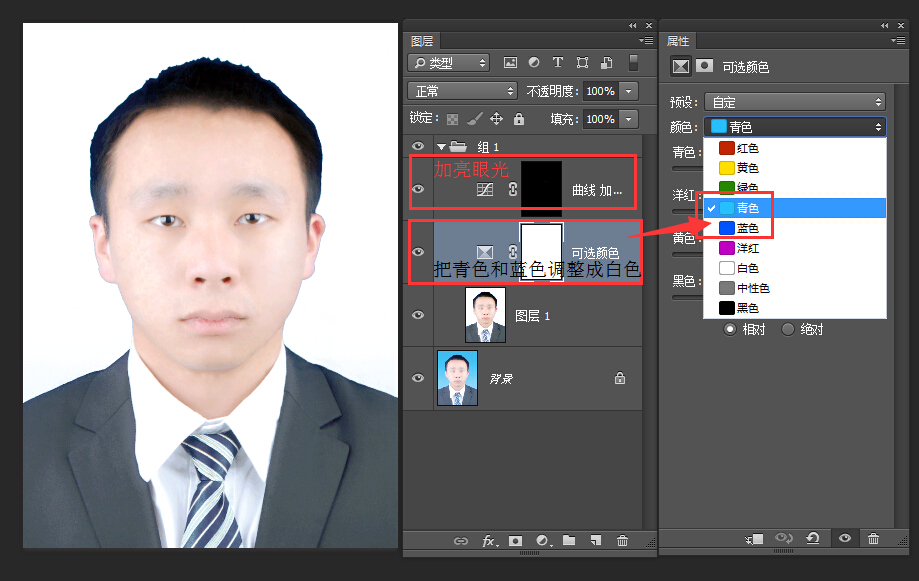Open the 正常 blend mode dropdown

[x=462, y=91]
